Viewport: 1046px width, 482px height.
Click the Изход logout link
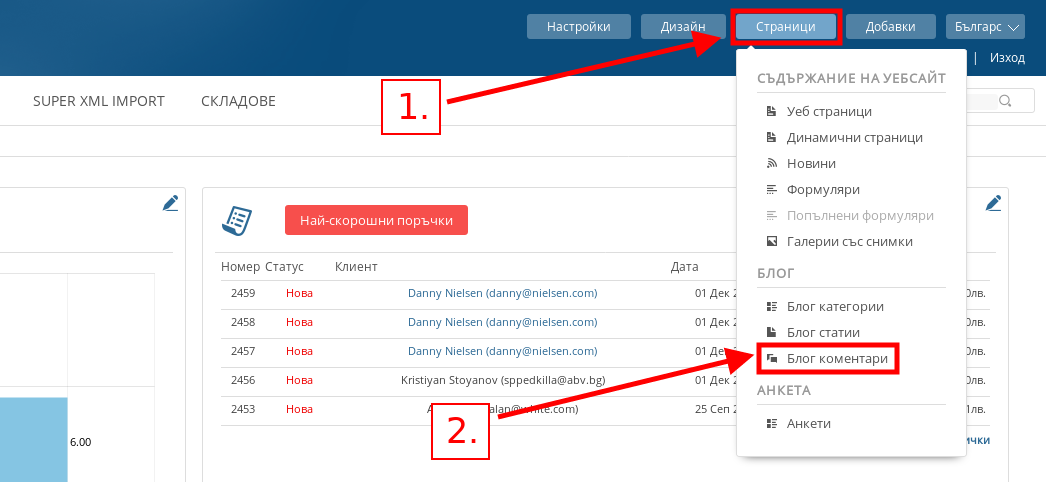click(x=1007, y=58)
